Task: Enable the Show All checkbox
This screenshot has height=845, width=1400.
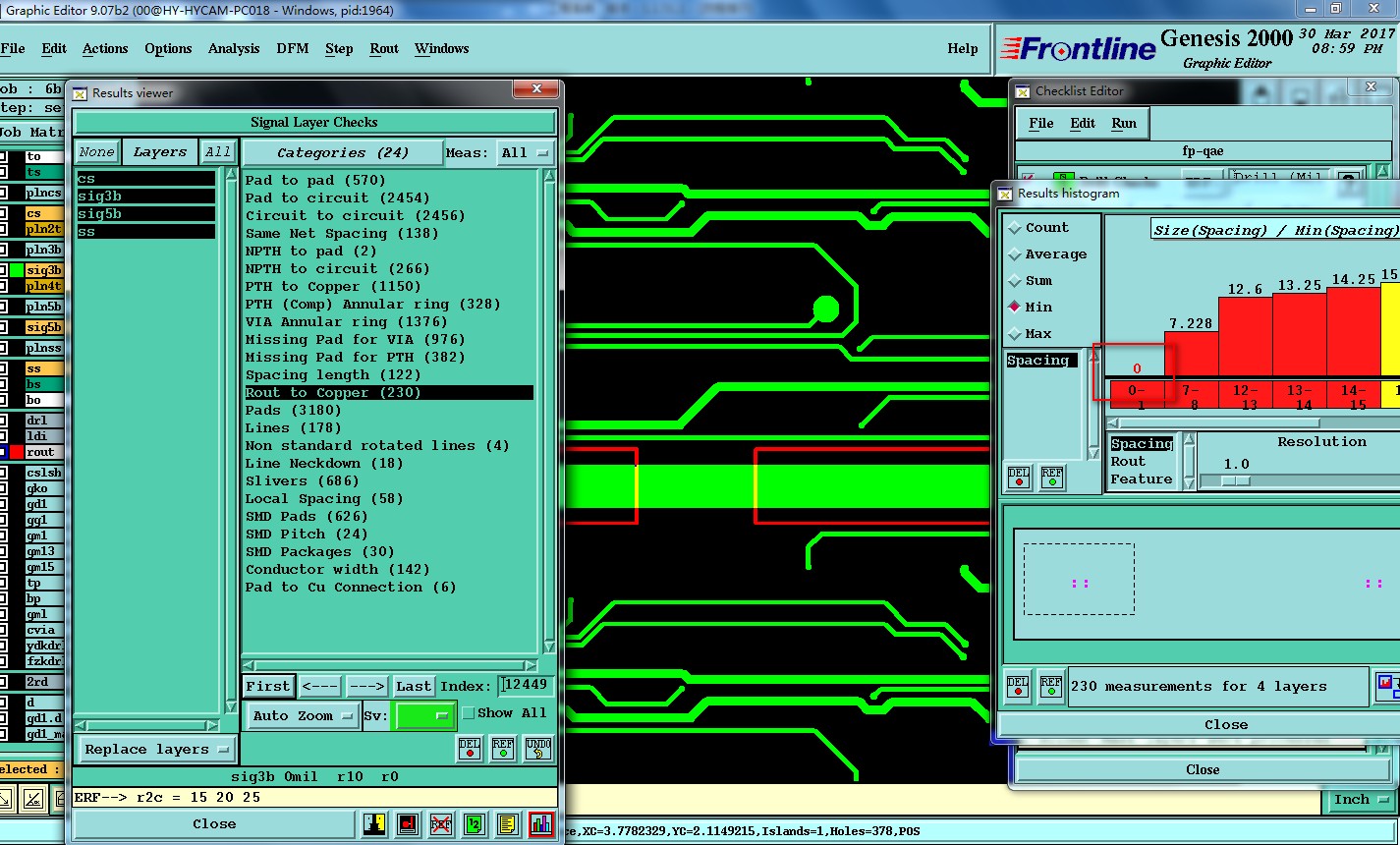Action: coord(469,713)
